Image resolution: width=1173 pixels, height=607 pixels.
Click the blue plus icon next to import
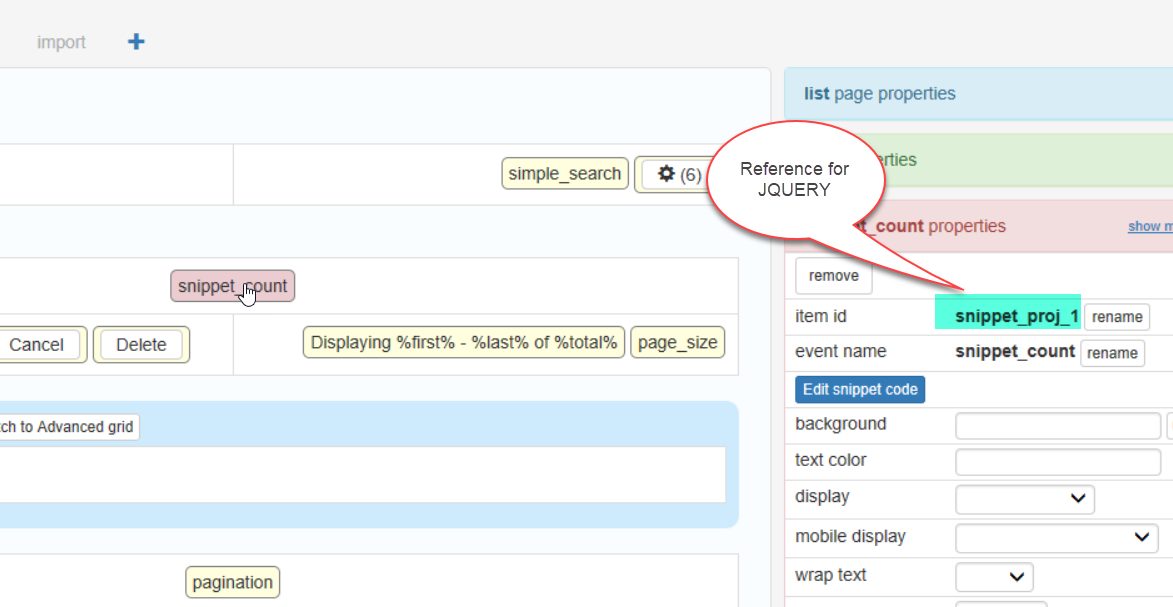136,42
